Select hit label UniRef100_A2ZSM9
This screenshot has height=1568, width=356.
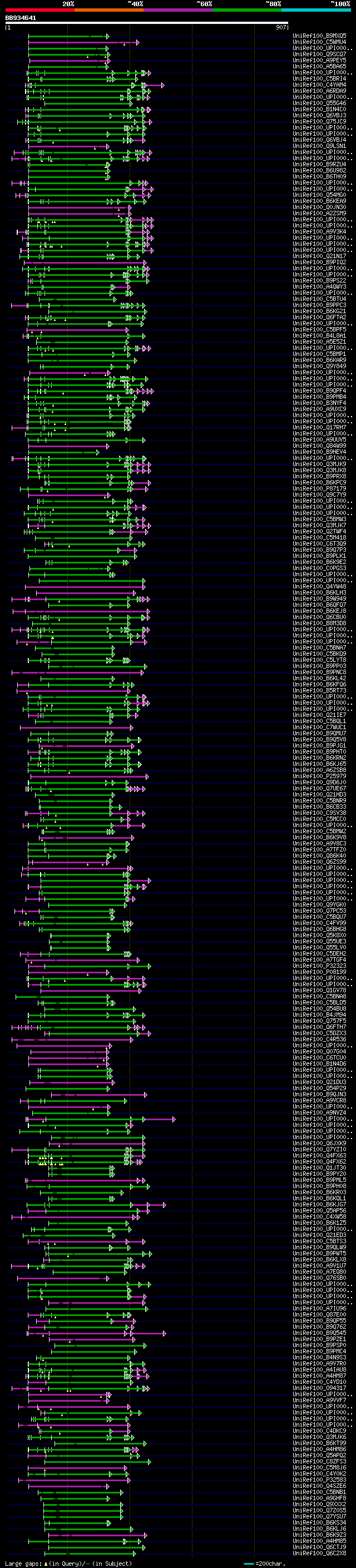(x=319, y=213)
